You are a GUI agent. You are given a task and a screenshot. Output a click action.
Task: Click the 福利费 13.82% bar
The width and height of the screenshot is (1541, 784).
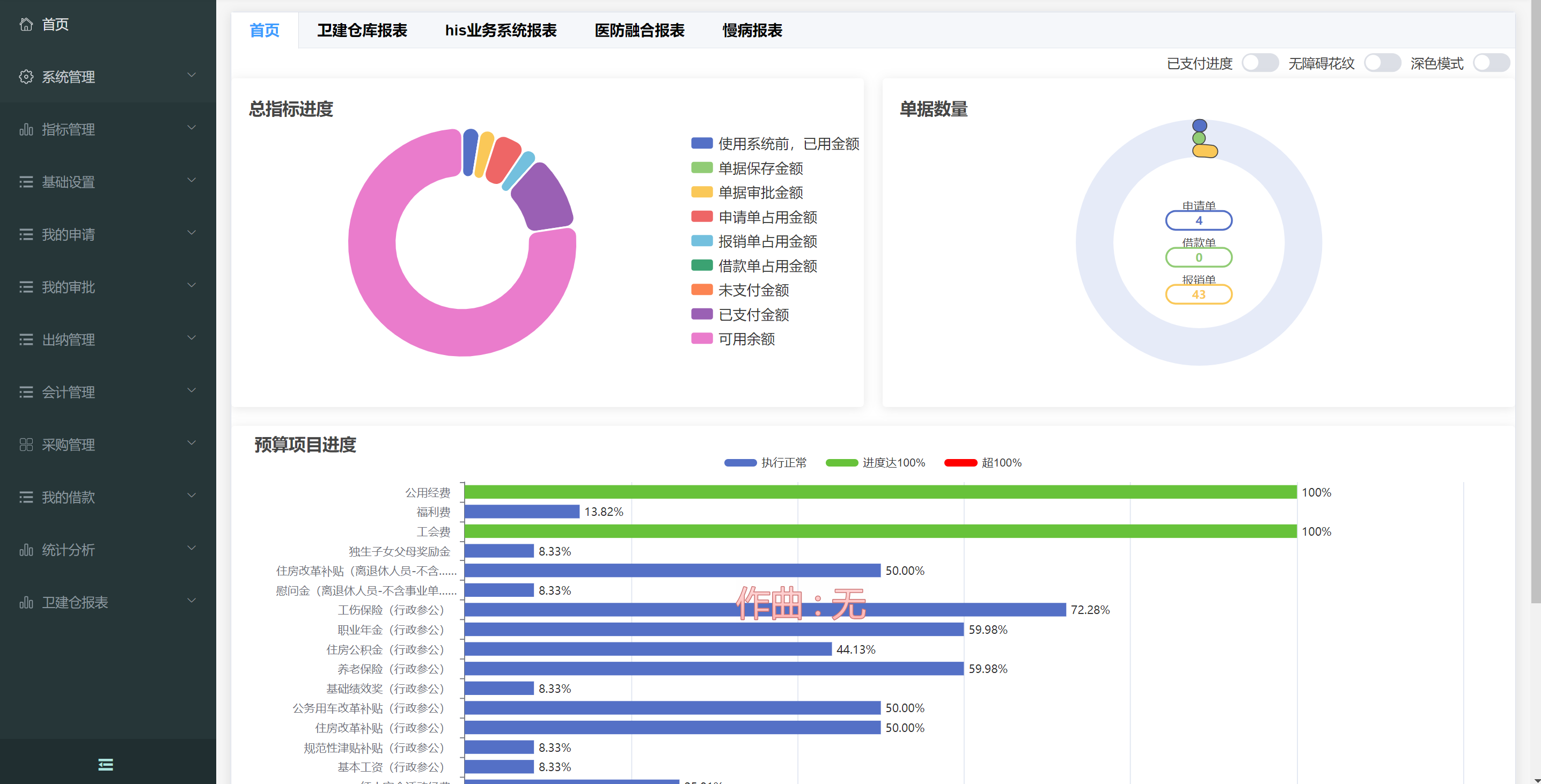(522, 512)
